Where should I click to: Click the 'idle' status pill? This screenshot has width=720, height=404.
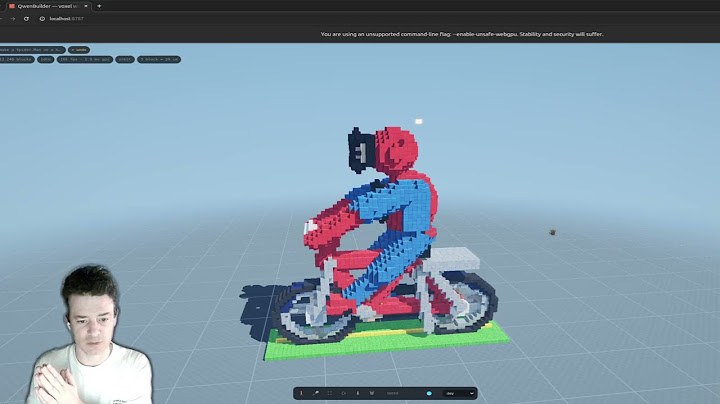tap(45, 59)
